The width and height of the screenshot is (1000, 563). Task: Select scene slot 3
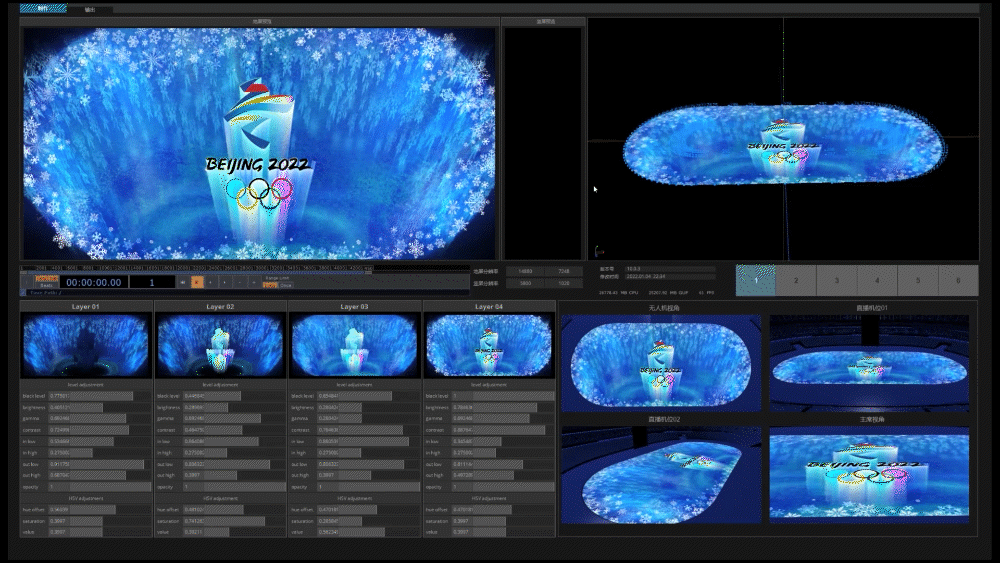pos(837,280)
